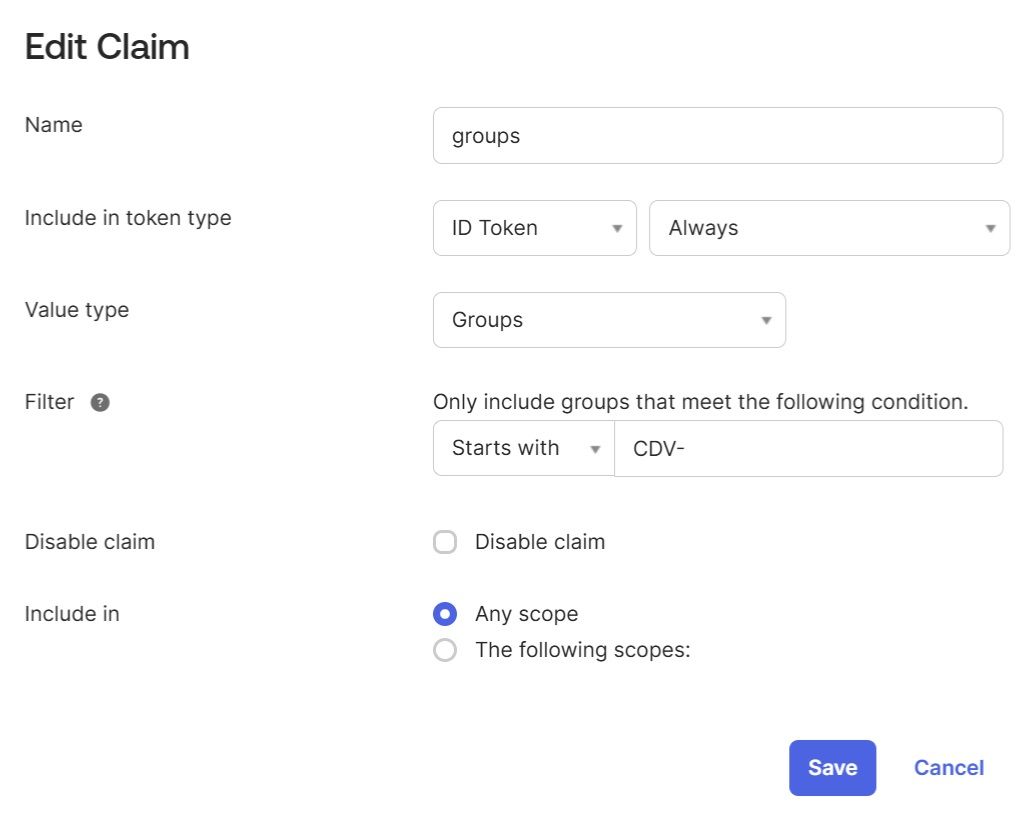1029x825 pixels.
Task: Click the Only include groups description text
Action: 700,402
